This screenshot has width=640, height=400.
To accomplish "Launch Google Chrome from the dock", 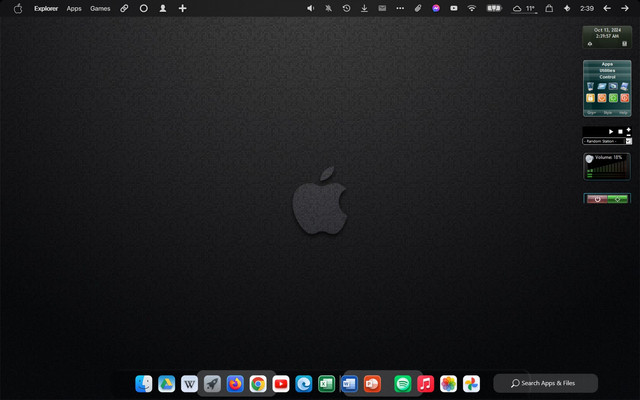I will coord(258,384).
